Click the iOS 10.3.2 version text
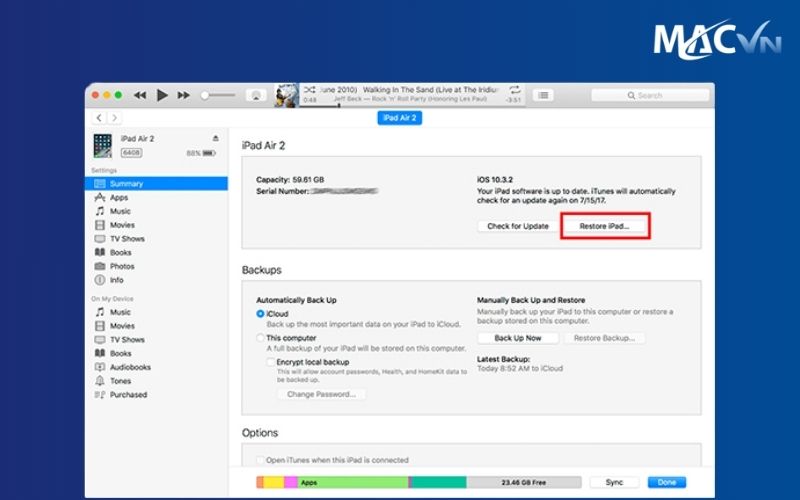Viewport: 800px width, 500px height. [x=495, y=180]
